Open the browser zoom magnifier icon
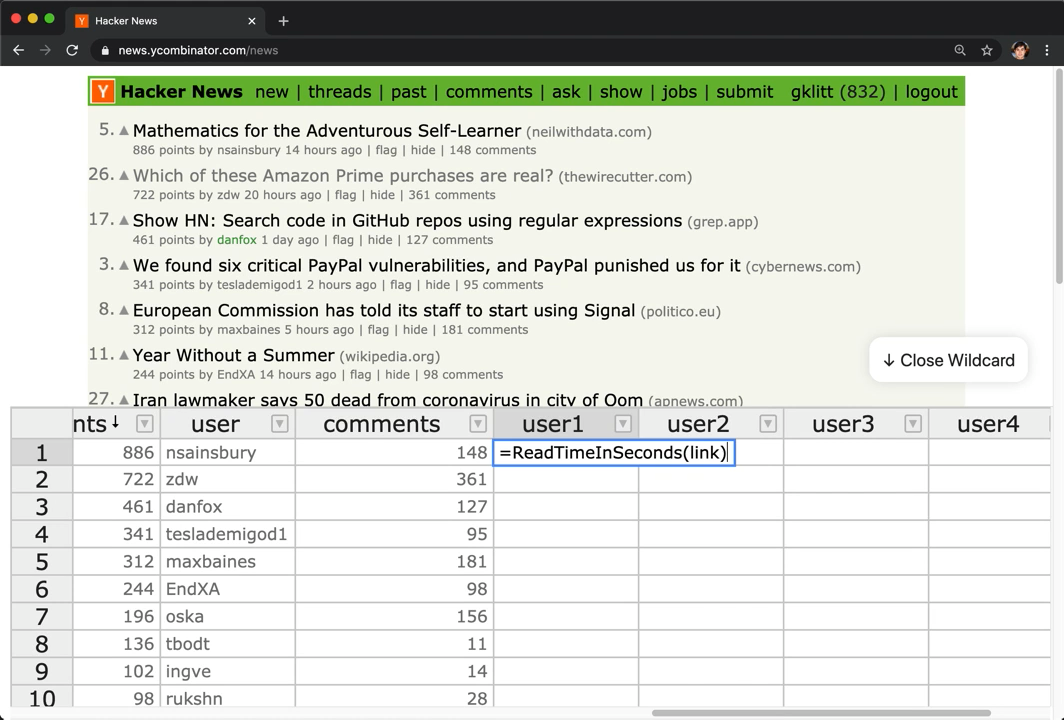The height and width of the screenshot is (720, 1064). click(x=960, y=50)
